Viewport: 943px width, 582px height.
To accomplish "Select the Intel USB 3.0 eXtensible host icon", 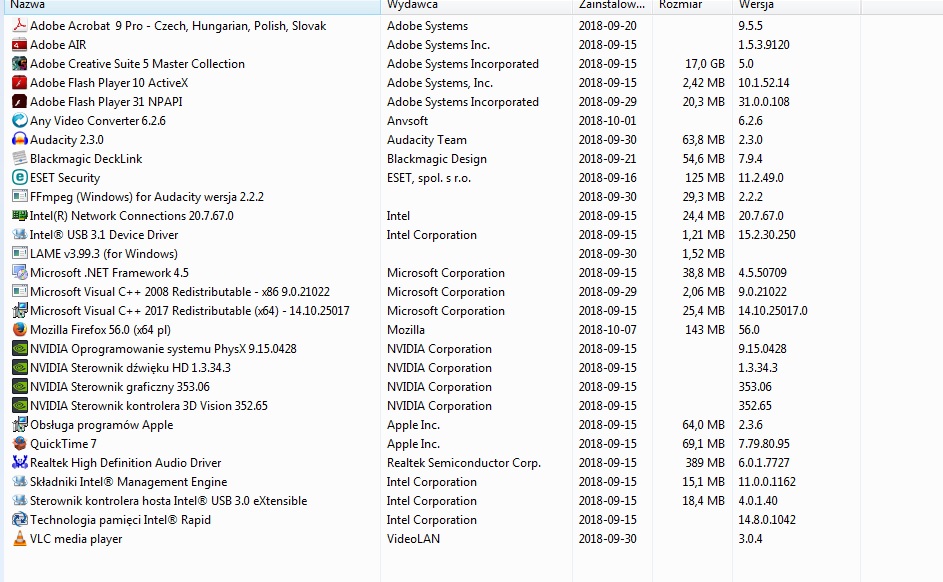I will (20, 501).
